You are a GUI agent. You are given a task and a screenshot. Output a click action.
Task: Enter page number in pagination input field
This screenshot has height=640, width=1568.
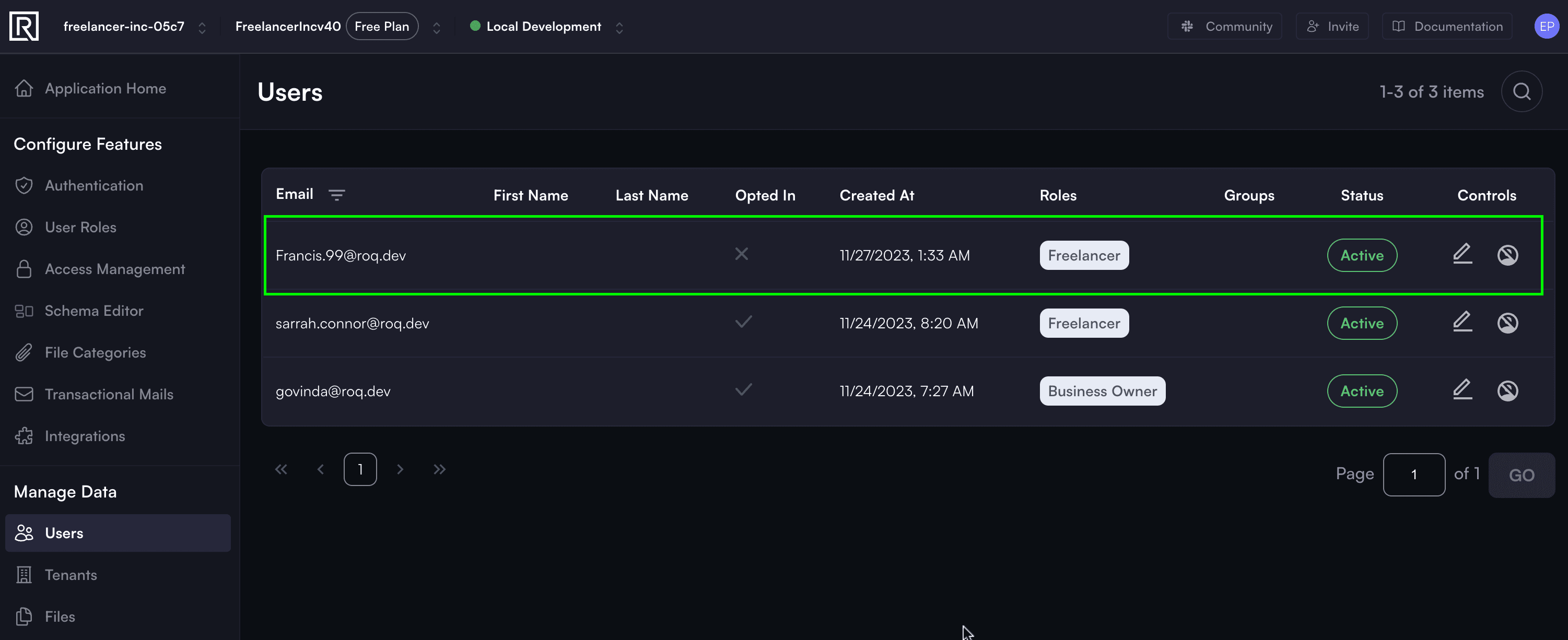pos(1414,474)
